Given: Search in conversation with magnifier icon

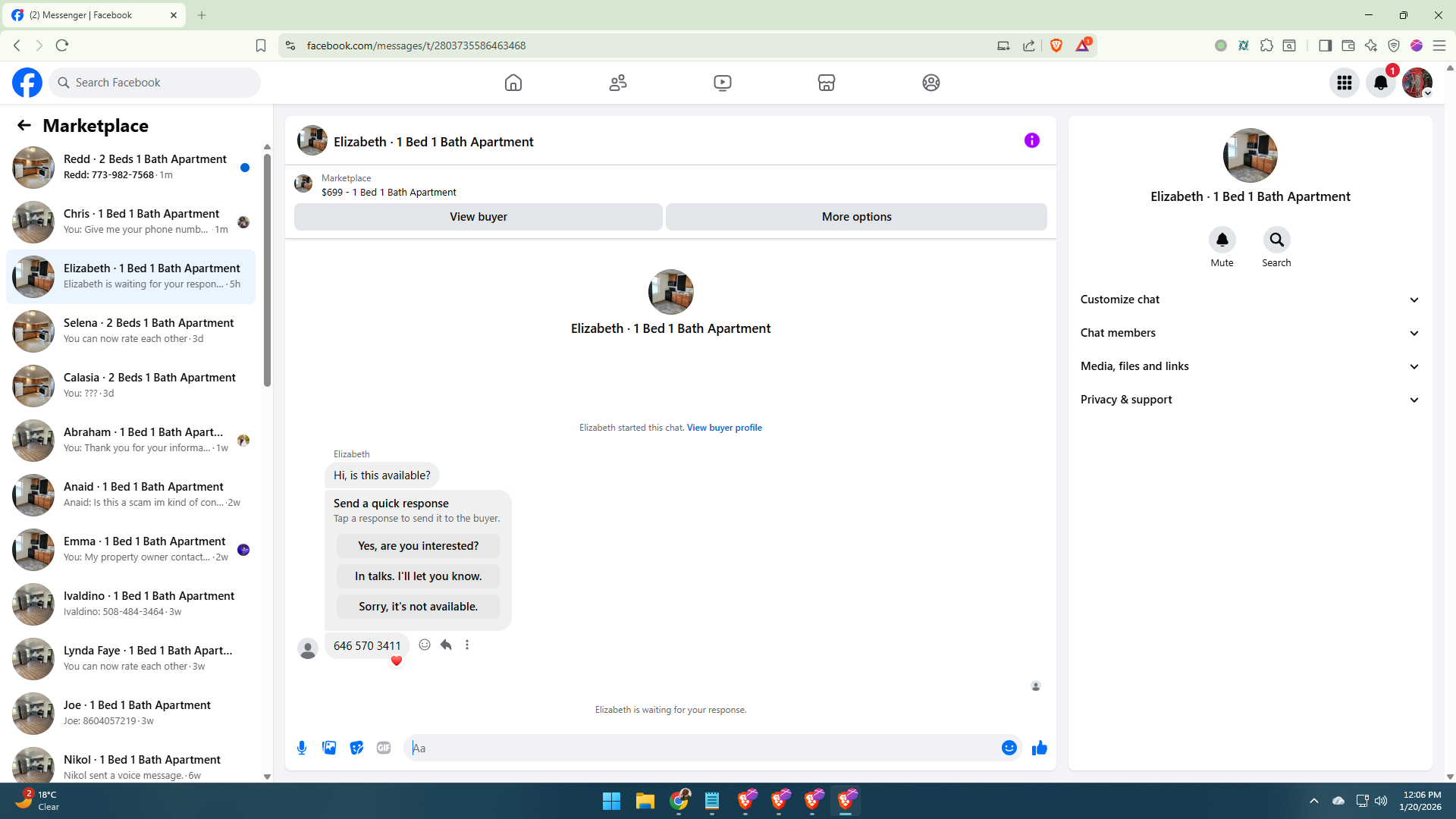Looking at the screenshot, I should tap(1277, 240).
